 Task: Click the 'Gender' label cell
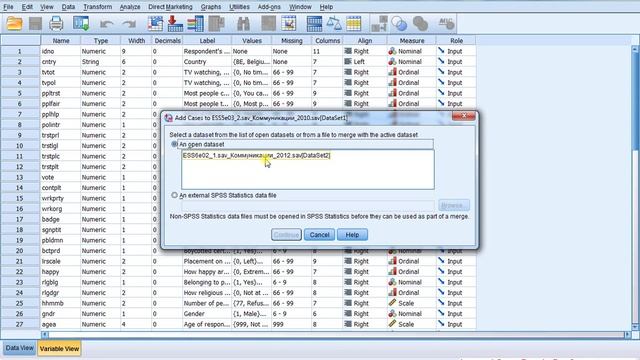(207, 313)
